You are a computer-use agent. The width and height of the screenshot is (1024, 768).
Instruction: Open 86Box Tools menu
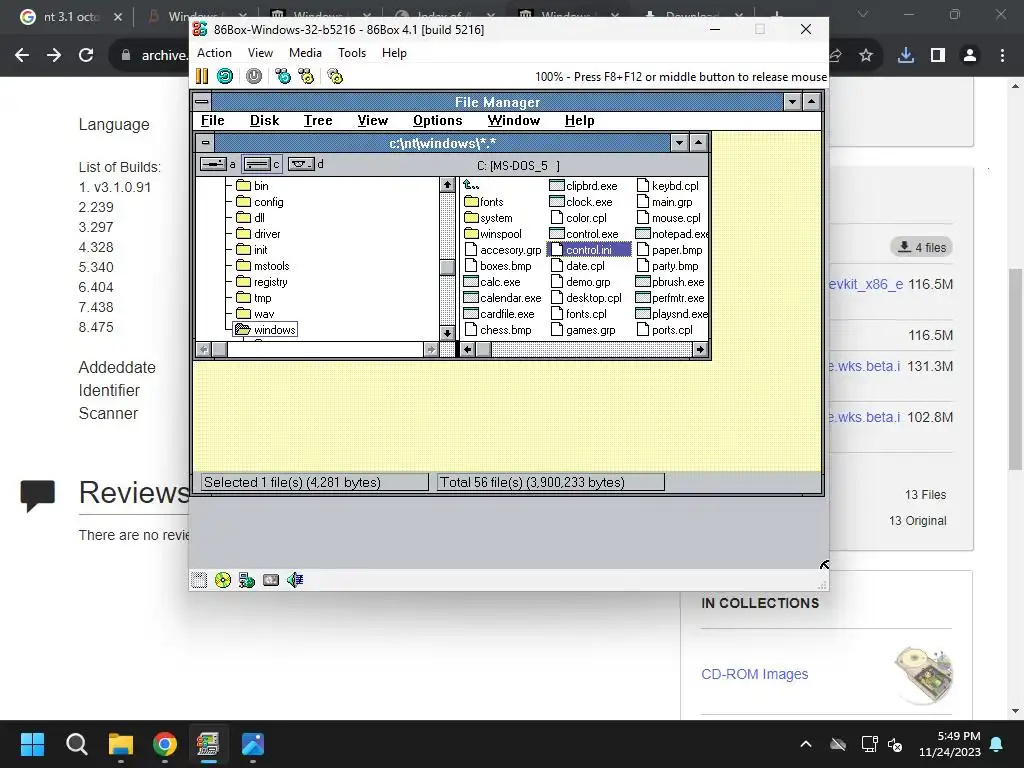click(x=352, y=53)
